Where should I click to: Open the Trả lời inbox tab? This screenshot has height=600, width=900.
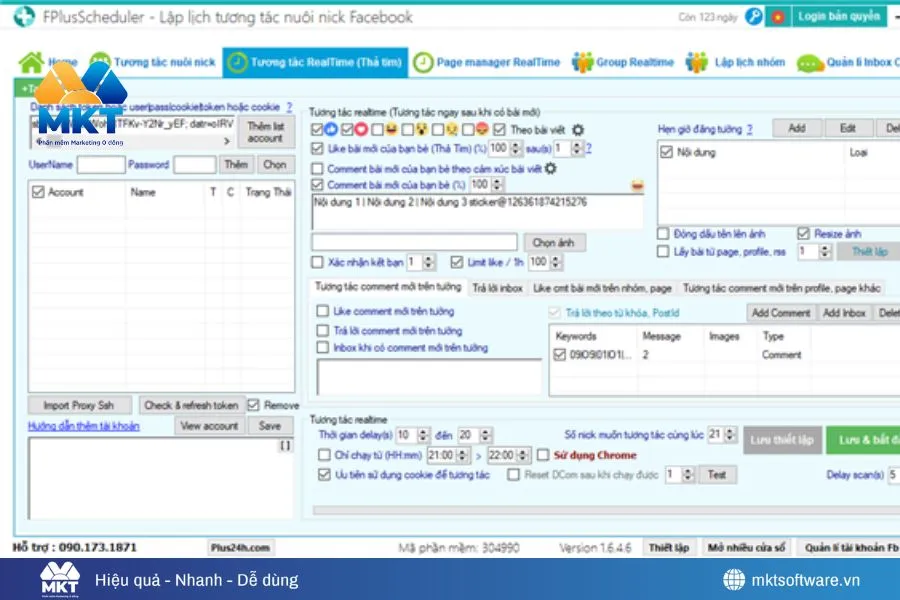pos(497,288)
